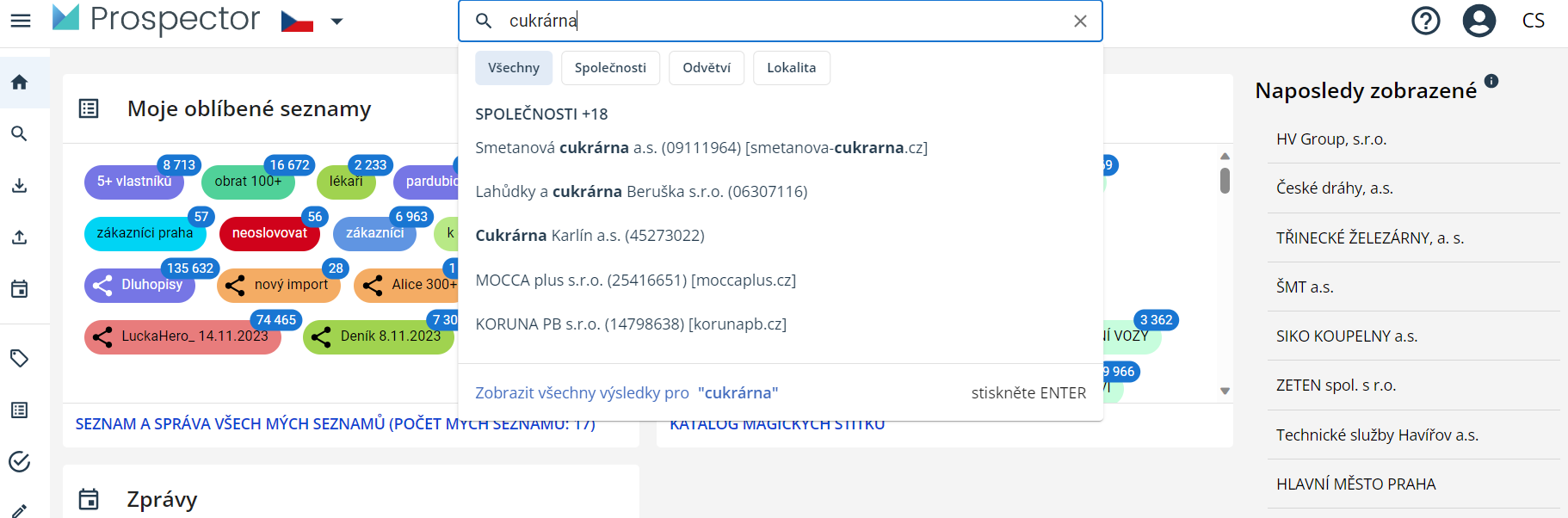Open the sidebar tag icon
The height and width of the screenshot is (518, 1568).
point(20,358)
